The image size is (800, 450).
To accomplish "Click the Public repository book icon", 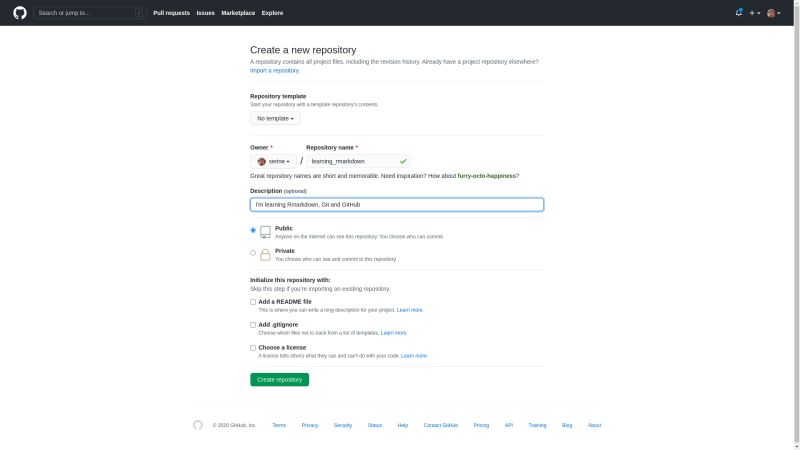I will click(265, 232).
